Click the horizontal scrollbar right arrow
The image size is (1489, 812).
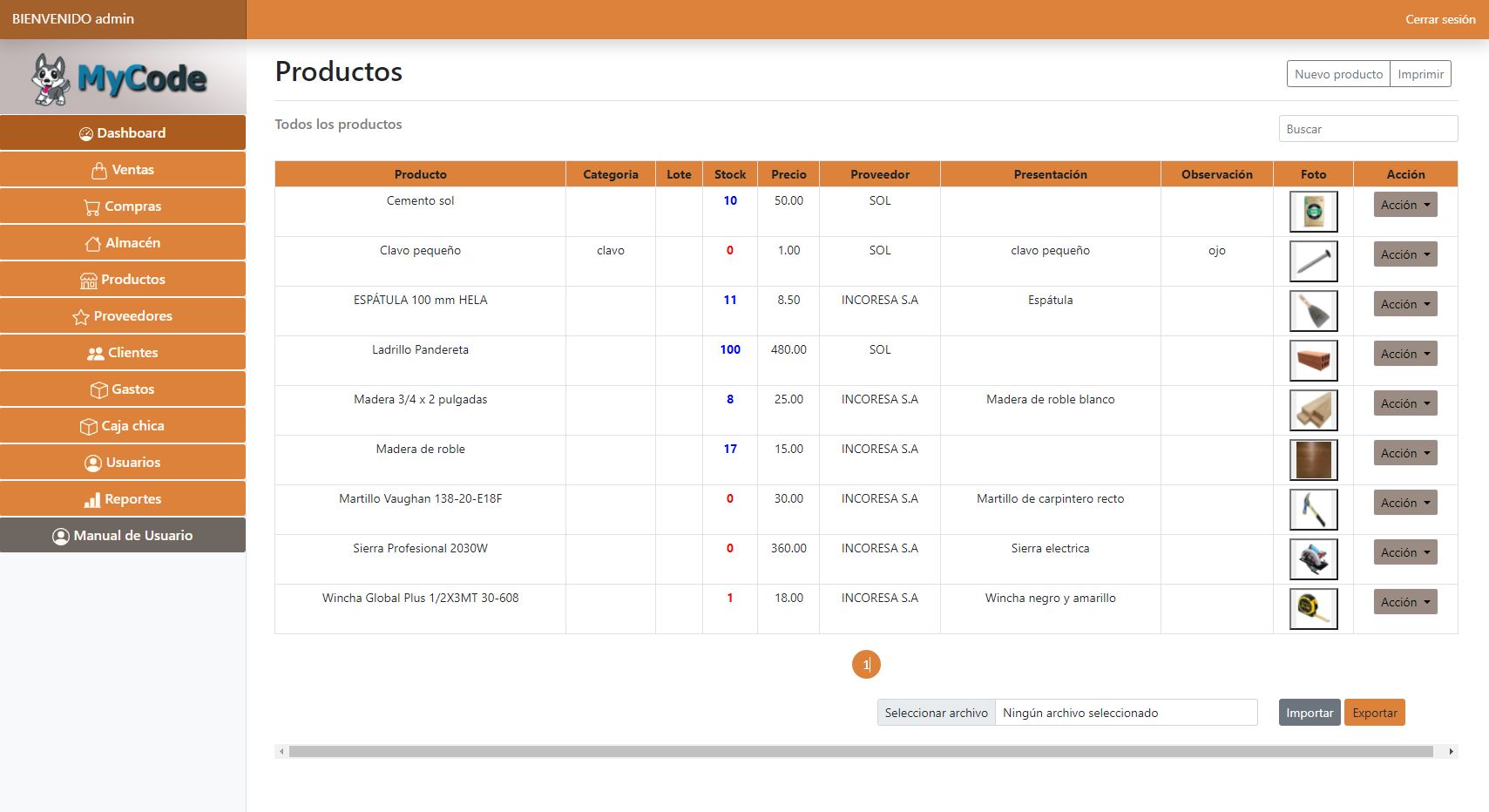pyautogui.click(x=1451, y=751)
